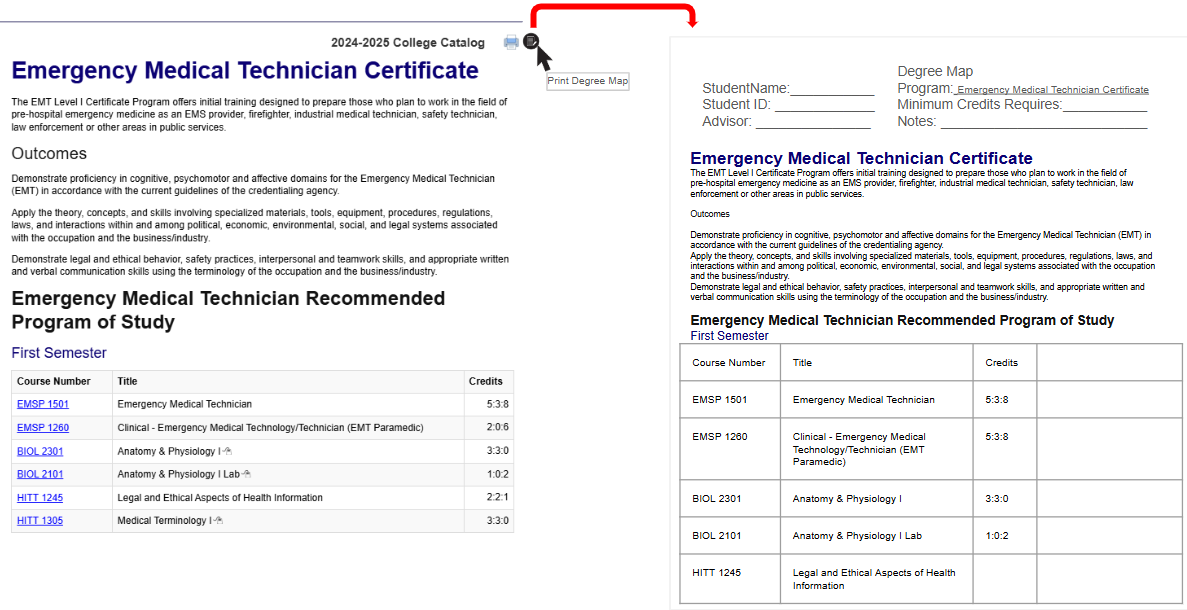Click BIOL 2101 in the degree map table
The height and width of the screenshot is (610, 1187).
717,536
